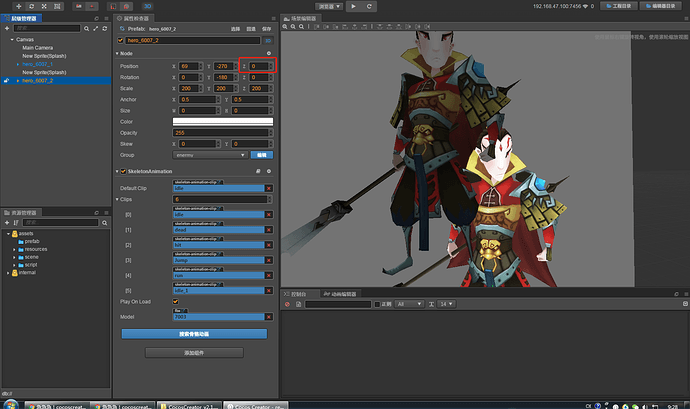
Task: Toggle the 3D view mode button
Action: [x=147, y=6]
